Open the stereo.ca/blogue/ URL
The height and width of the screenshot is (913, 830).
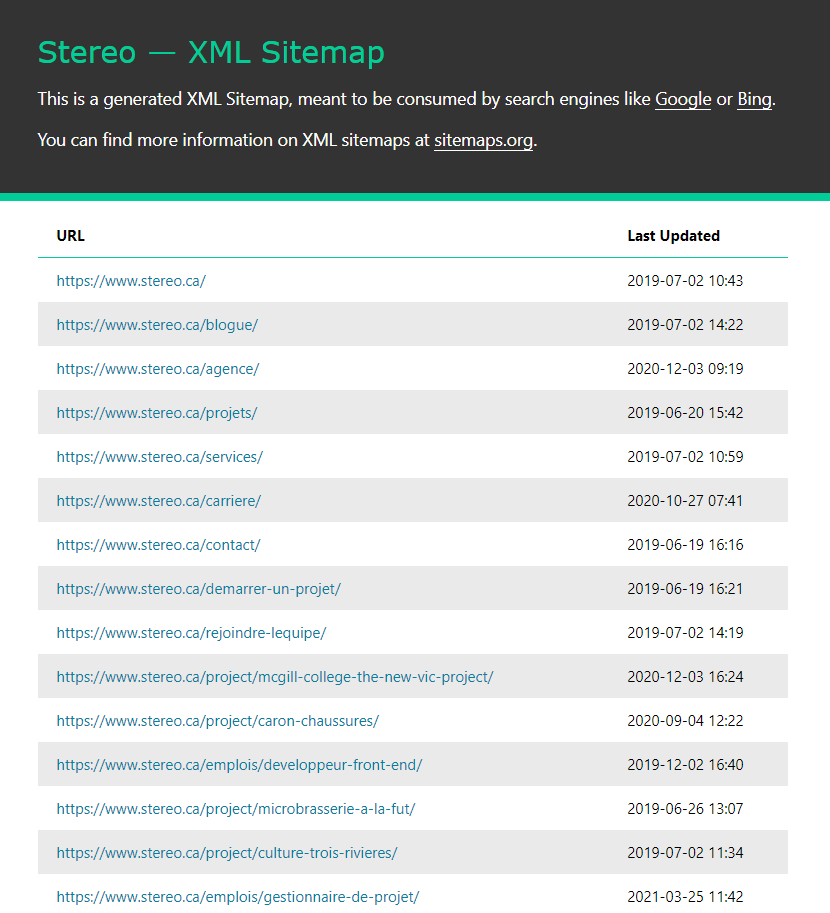(157, 325)
